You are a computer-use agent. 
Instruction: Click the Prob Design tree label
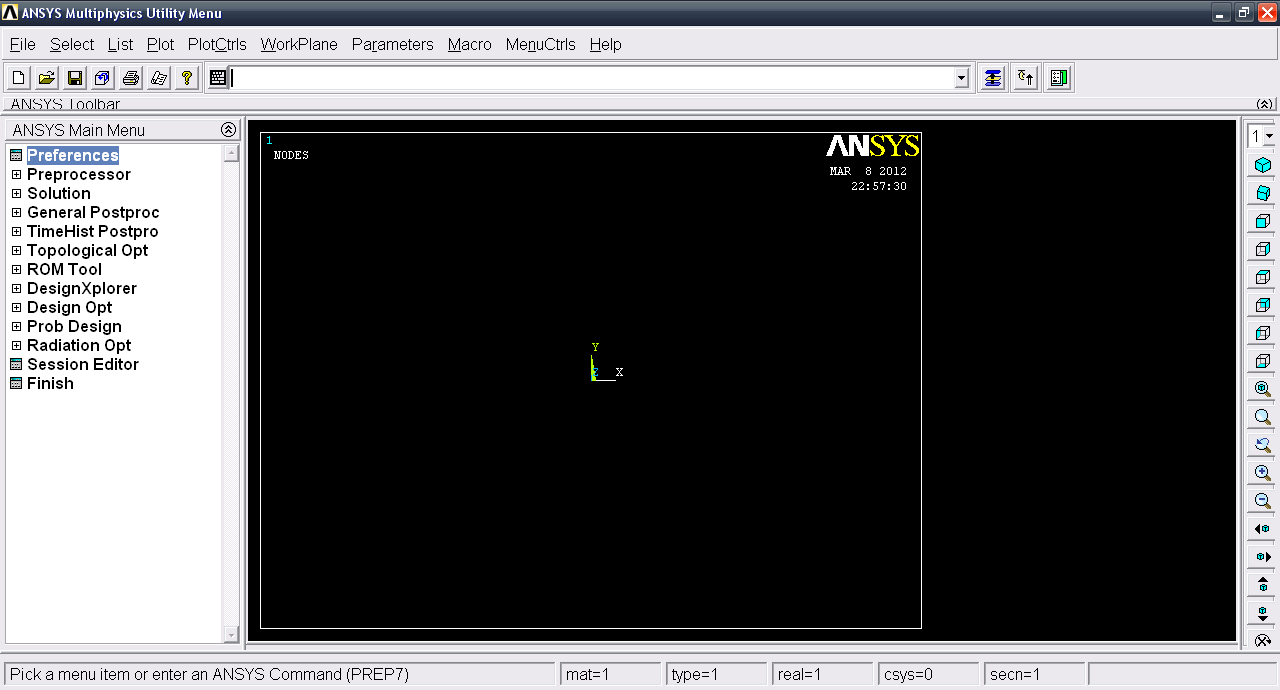[74, 326]
